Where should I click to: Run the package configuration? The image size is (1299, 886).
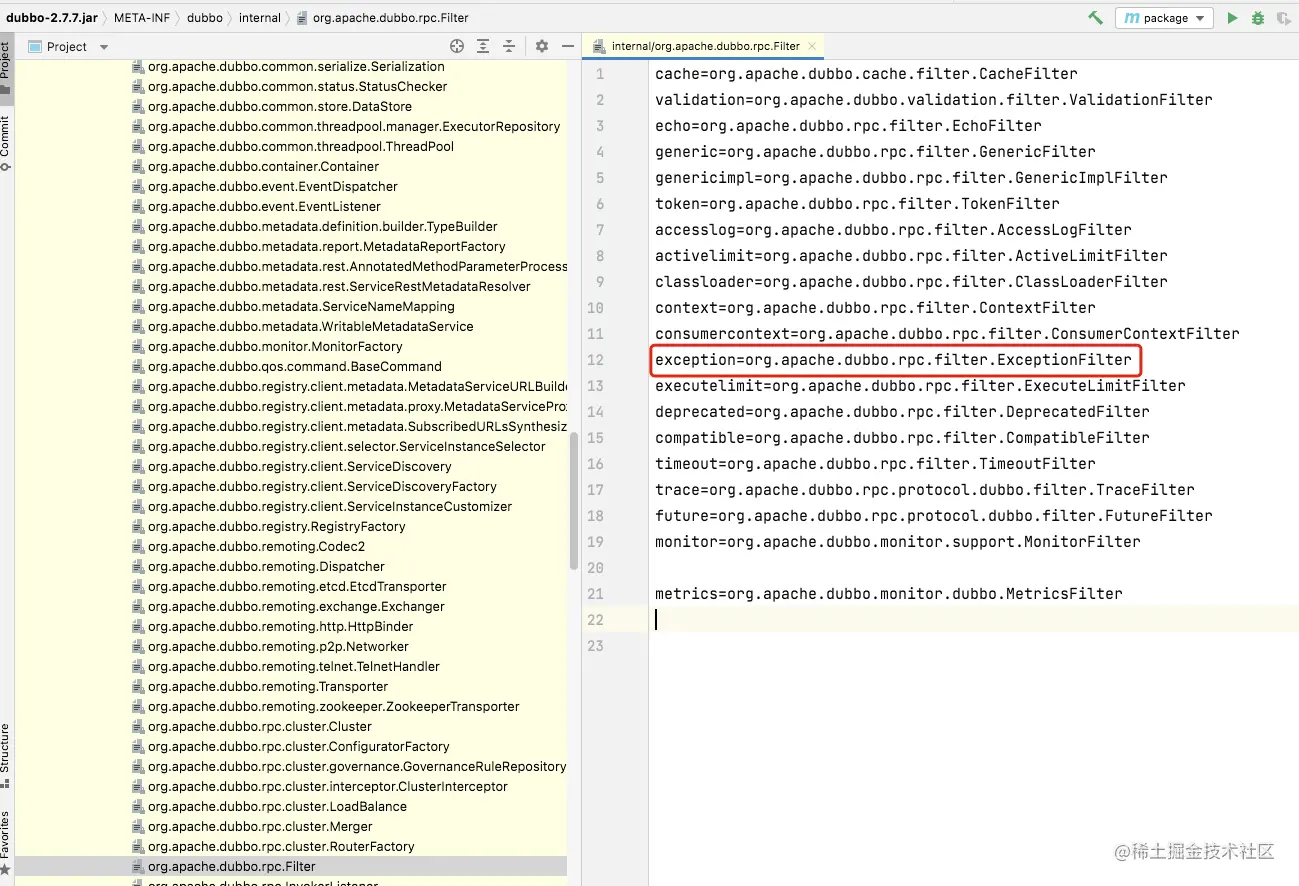pyautogui.click(x=1232, y=18)
